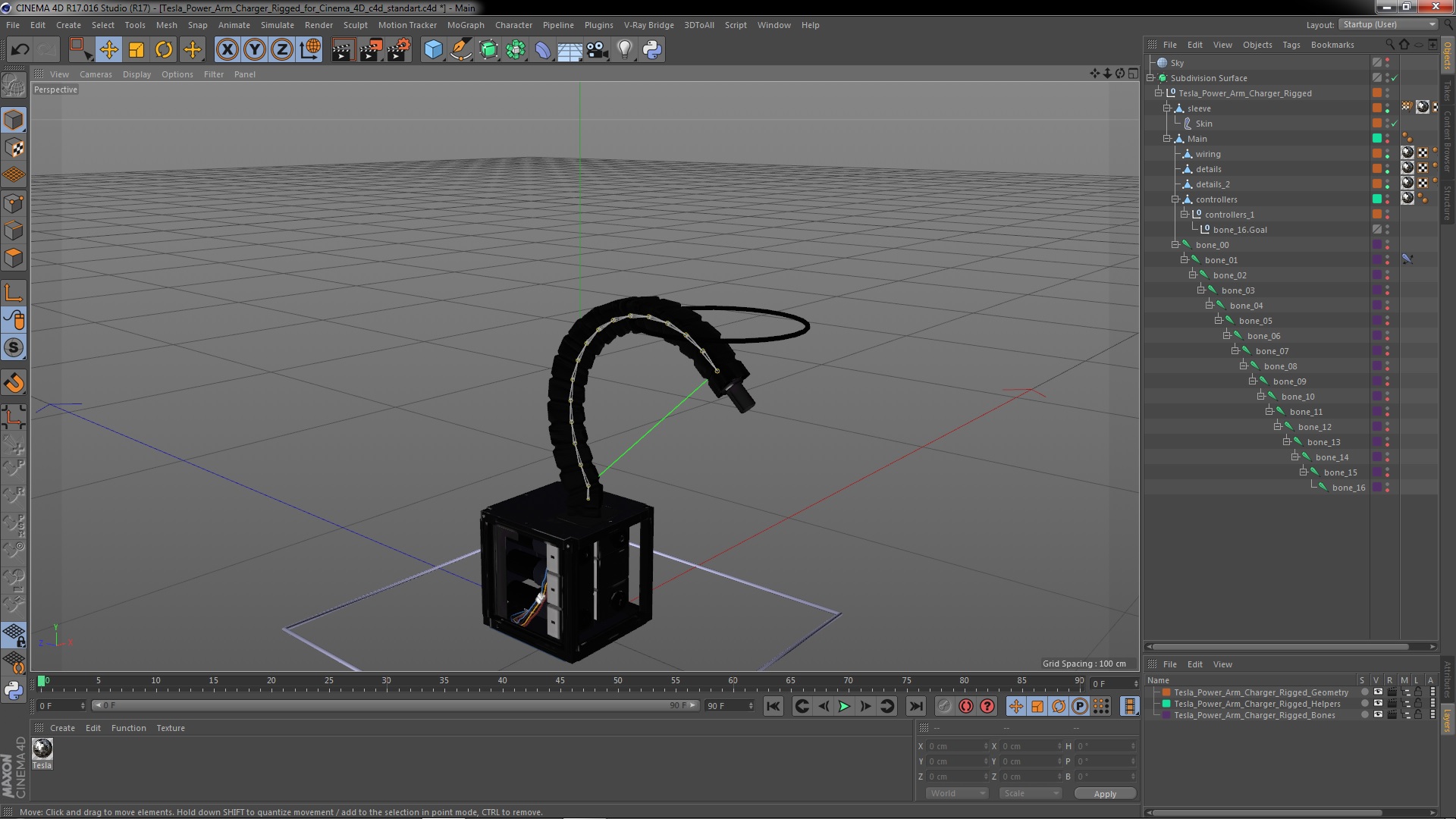Screen dimensions: 1456x819
Task: Open the Spline pen tool
Action: pos(460,50)
